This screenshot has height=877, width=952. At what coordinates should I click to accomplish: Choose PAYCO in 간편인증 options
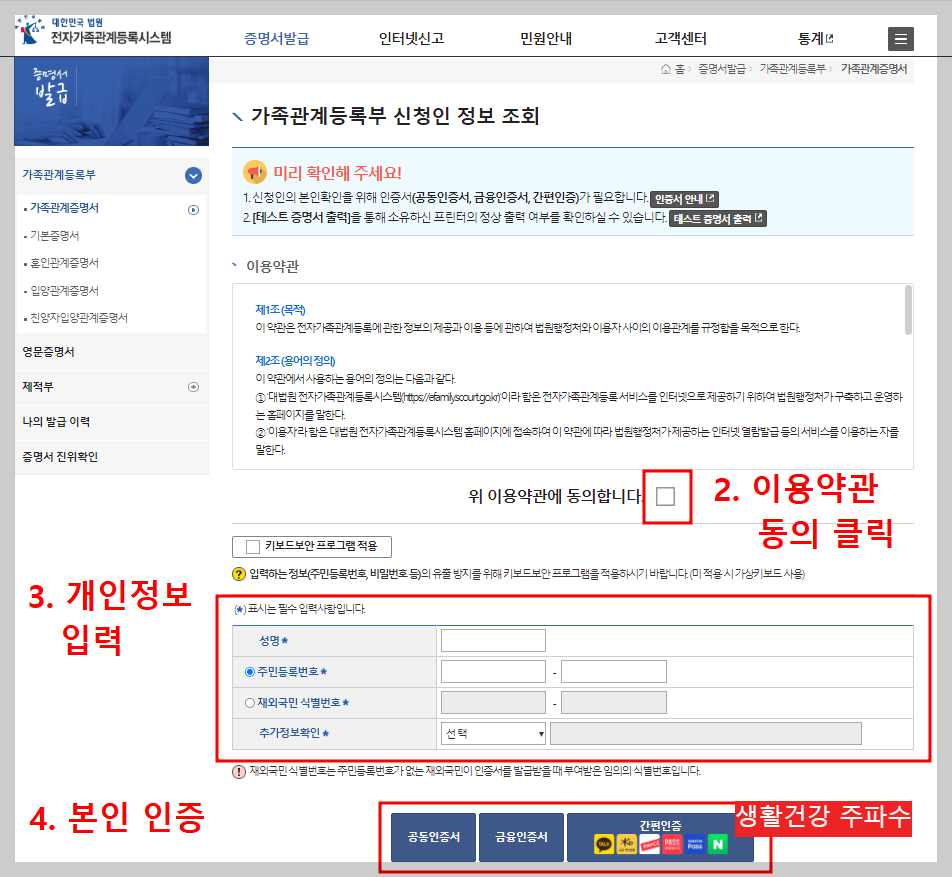652,844
